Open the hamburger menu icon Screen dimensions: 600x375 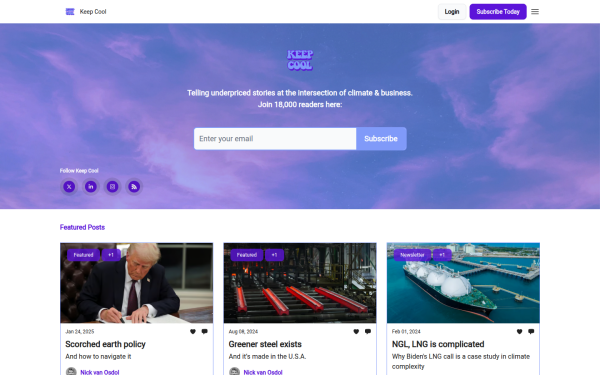(x=535, y=12)
